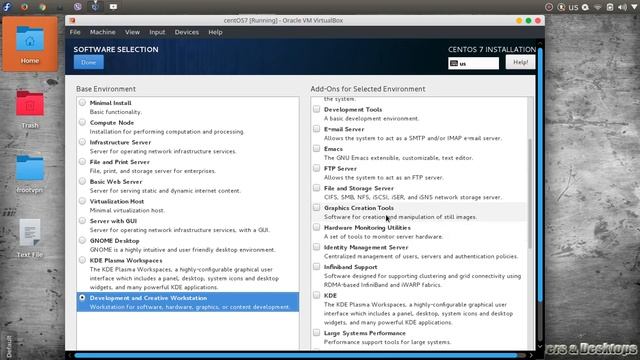This screenshot has height=360, width=640.
Task: Click the VirtualBox task icon in the panel
Action: tap(95, 7)
